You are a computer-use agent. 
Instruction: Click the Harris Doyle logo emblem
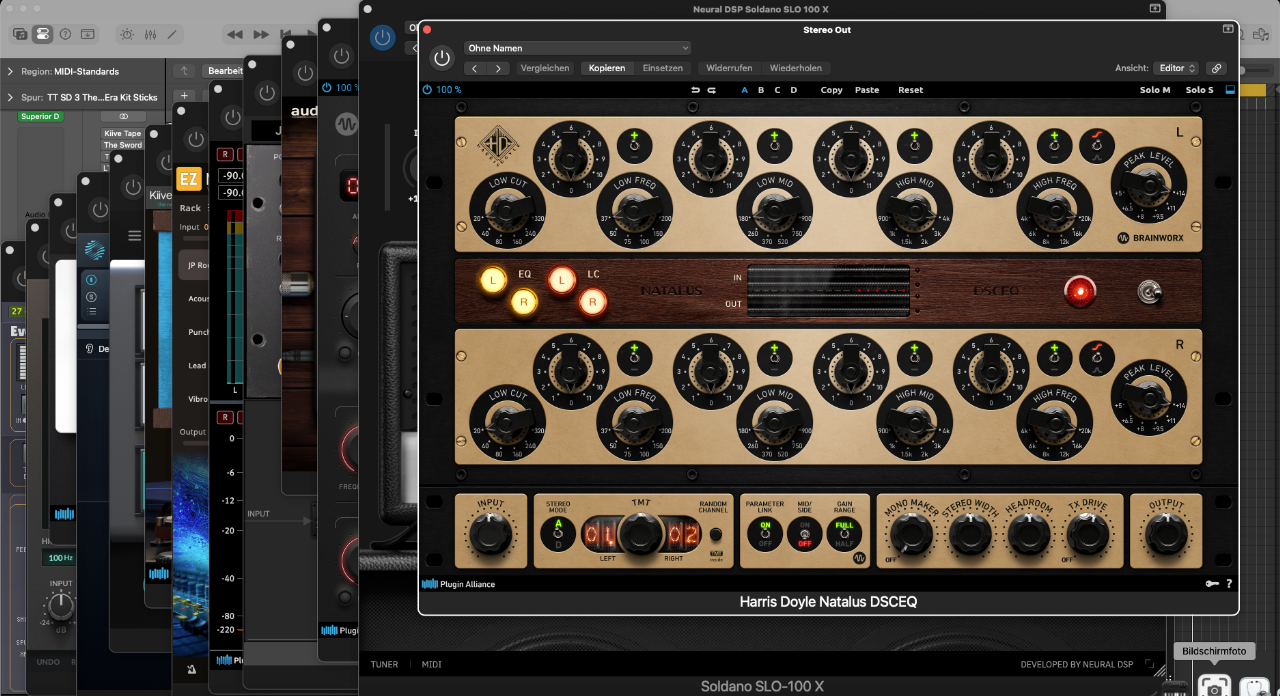pos(496,145)
